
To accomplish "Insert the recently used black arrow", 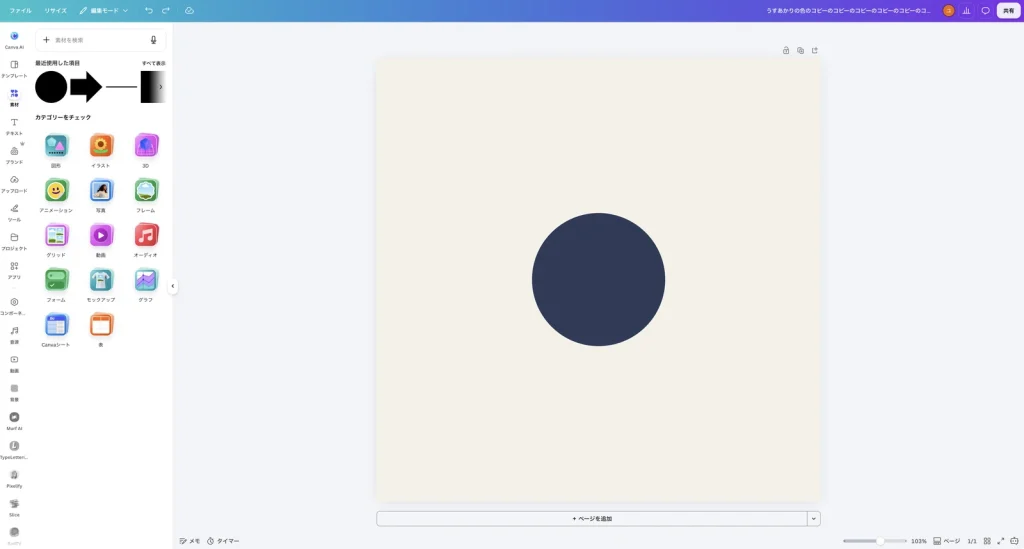I will (x=86, y=87).
